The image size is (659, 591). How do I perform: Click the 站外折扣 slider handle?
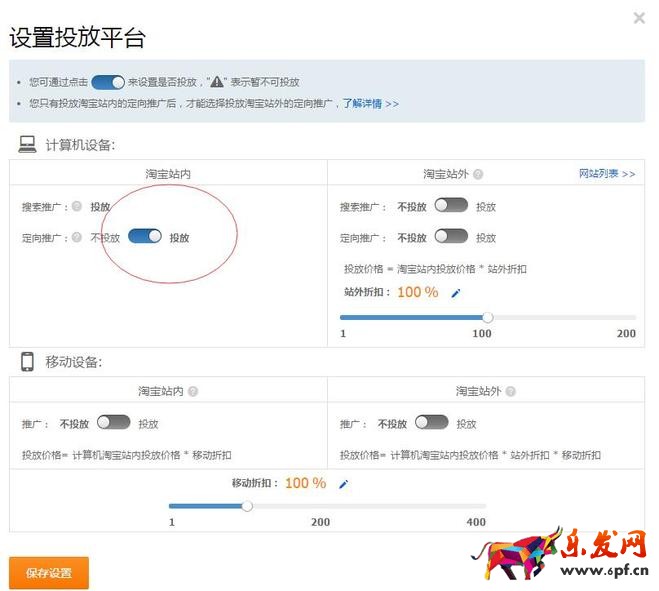(x=488, y=317)
